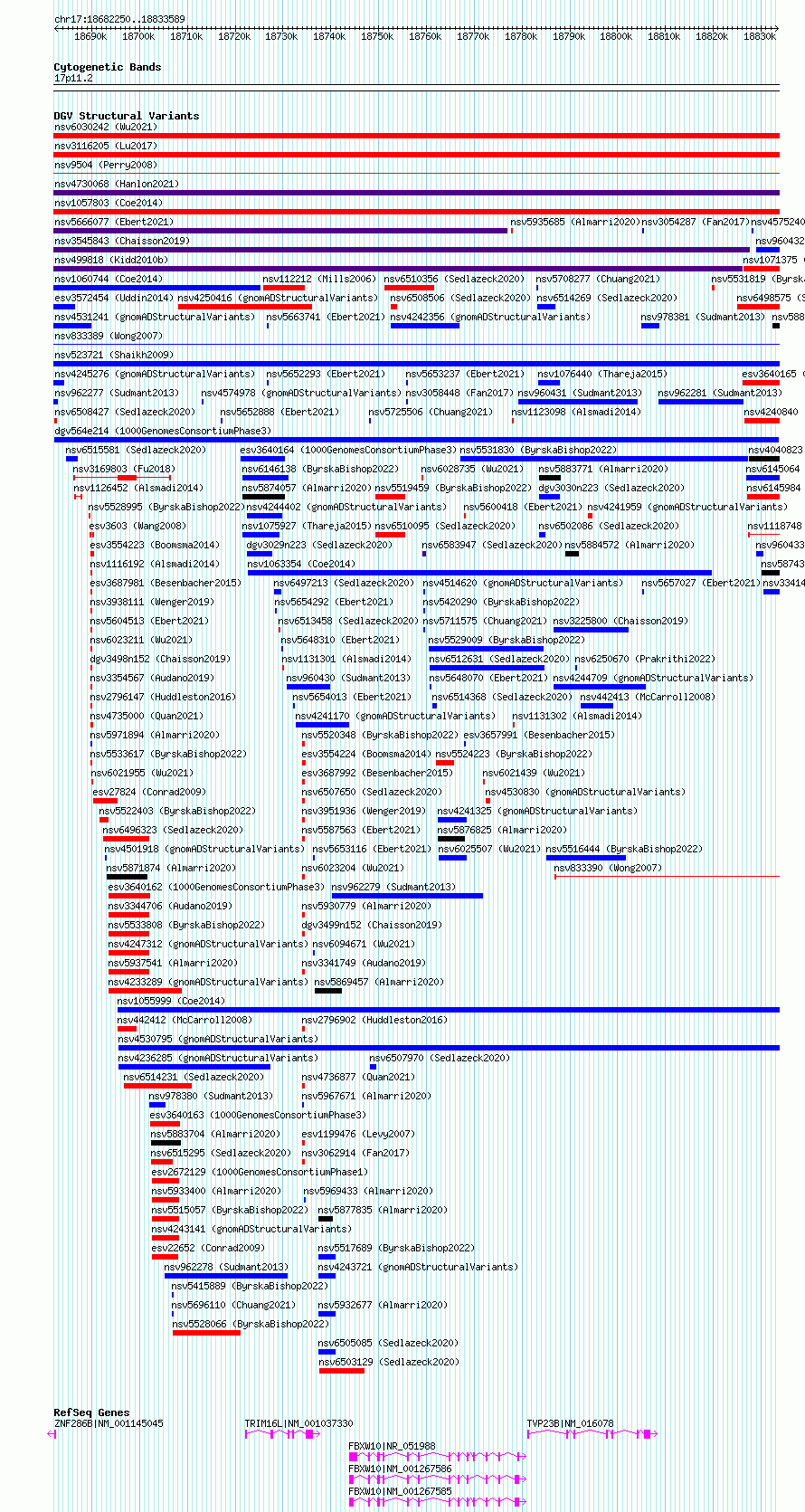Open nsv499818 (Kidd2010b) variant
This screenshot has width=805, height=1512.
[x=111, y=260]
